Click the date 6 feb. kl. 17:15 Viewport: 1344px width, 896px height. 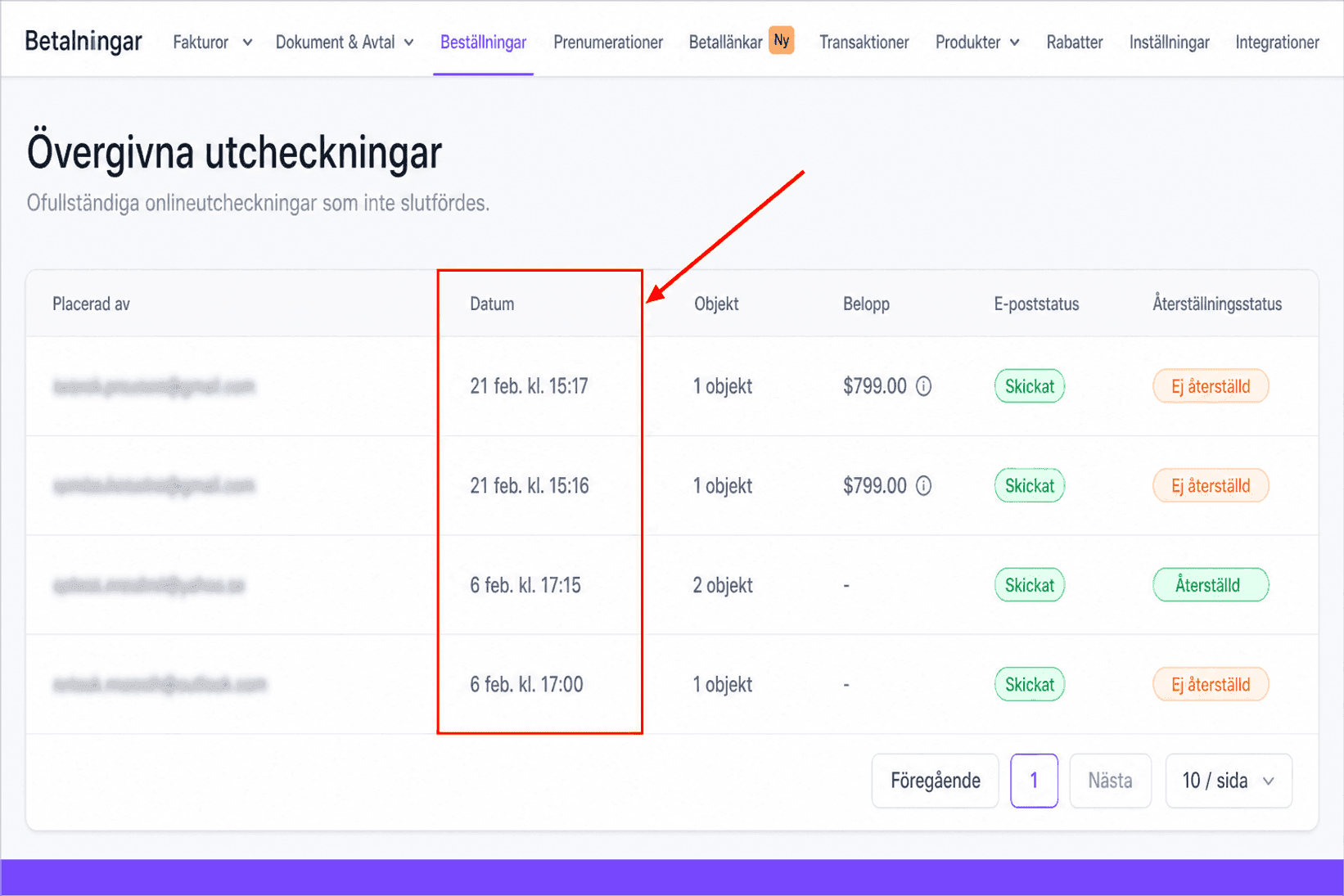pos(525,585)
